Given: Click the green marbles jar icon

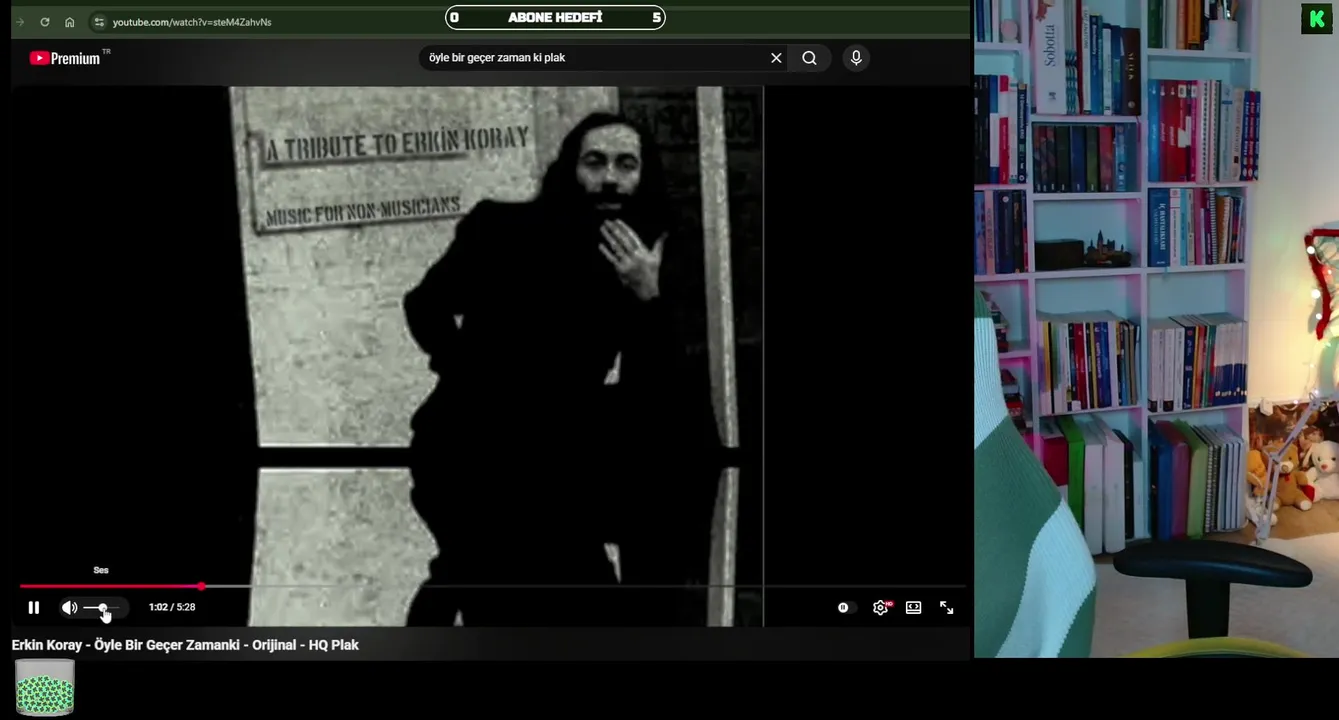Looking at the screenshot, I should 45,687.
